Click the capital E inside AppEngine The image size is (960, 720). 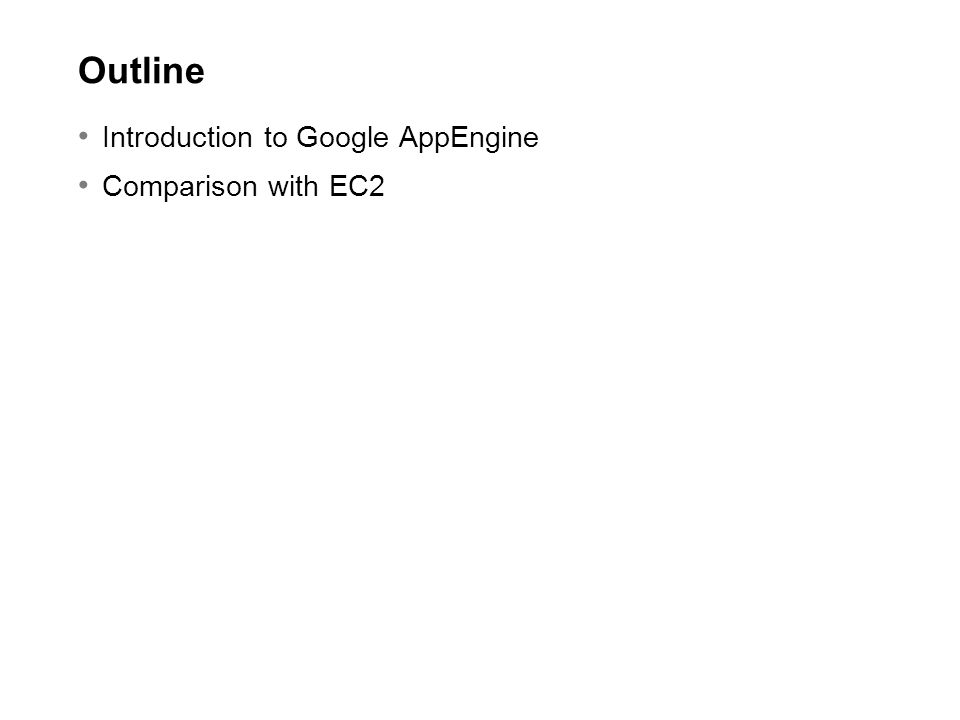459,137
